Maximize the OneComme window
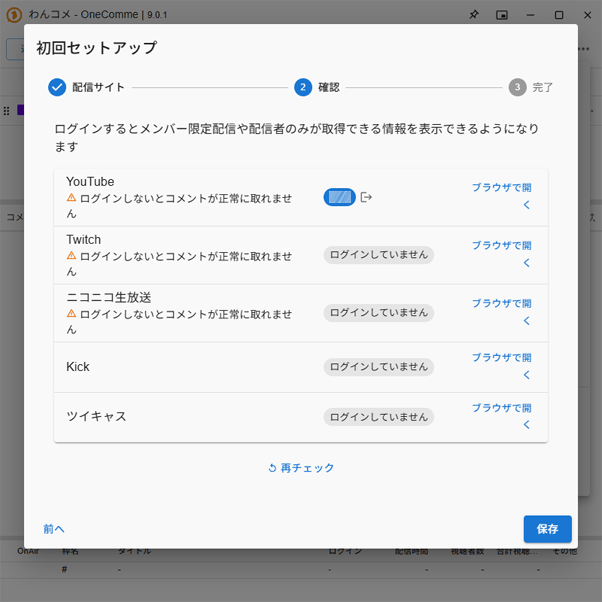The height and width of the screenshot is (602, 602). (x=559, y=15)
